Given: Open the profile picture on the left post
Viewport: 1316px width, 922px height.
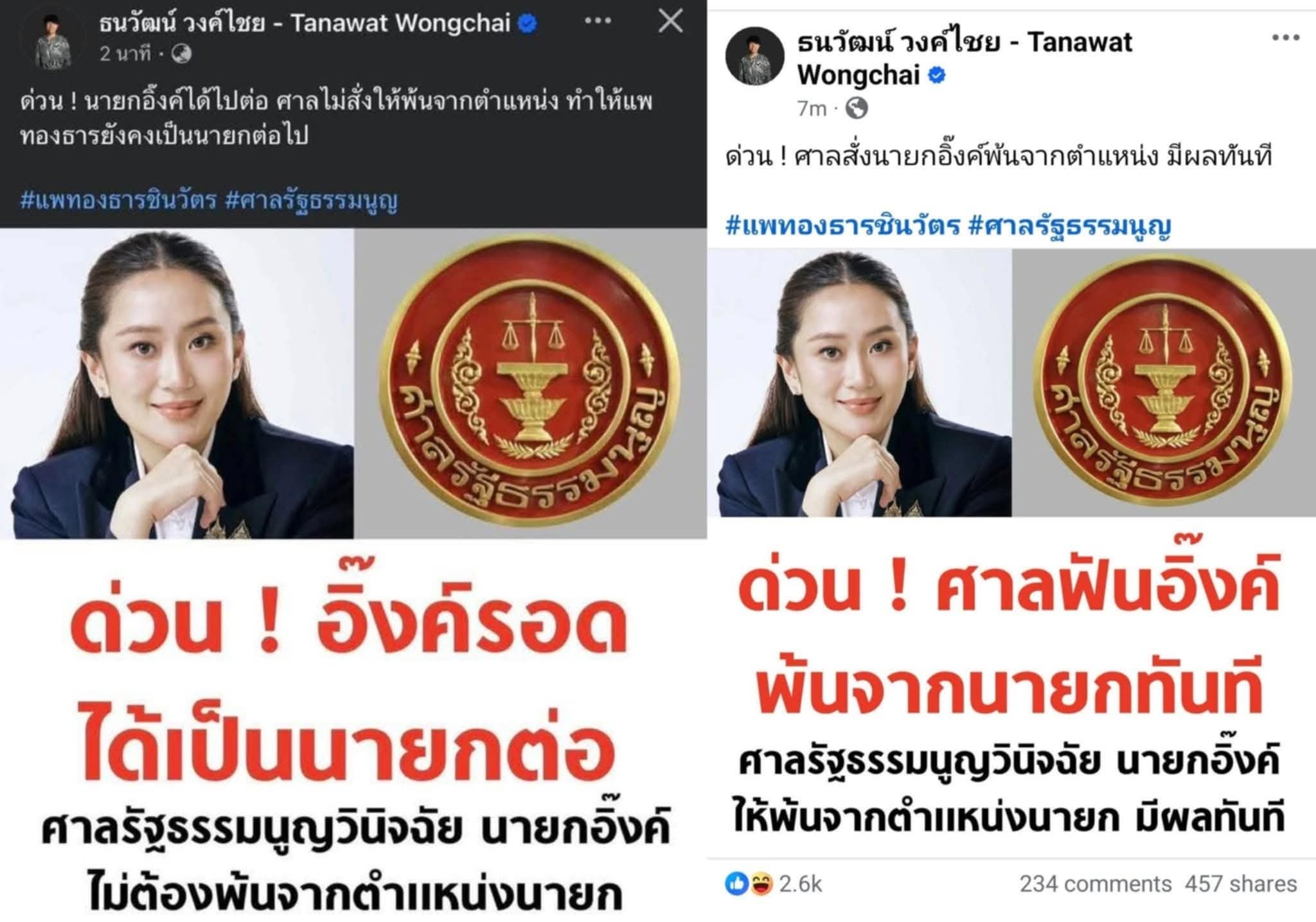Looking at the screenshot, I should pyautogui.click(x=53, y=40).
